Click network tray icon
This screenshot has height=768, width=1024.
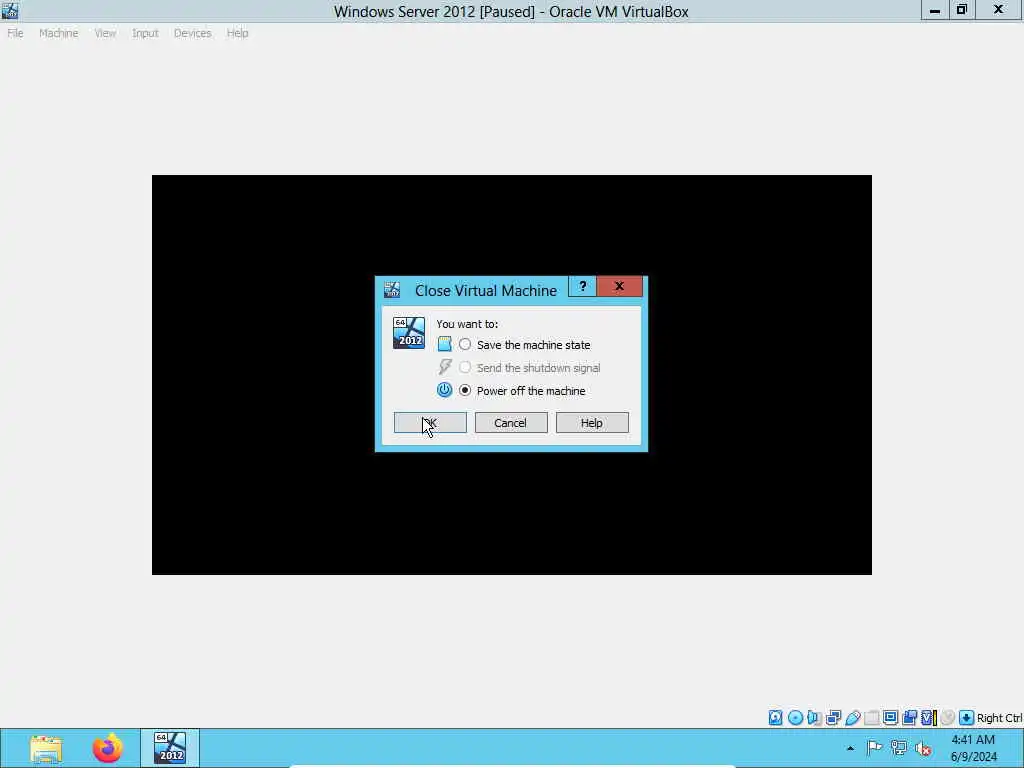pyautogui.click(x=899, y=748)
